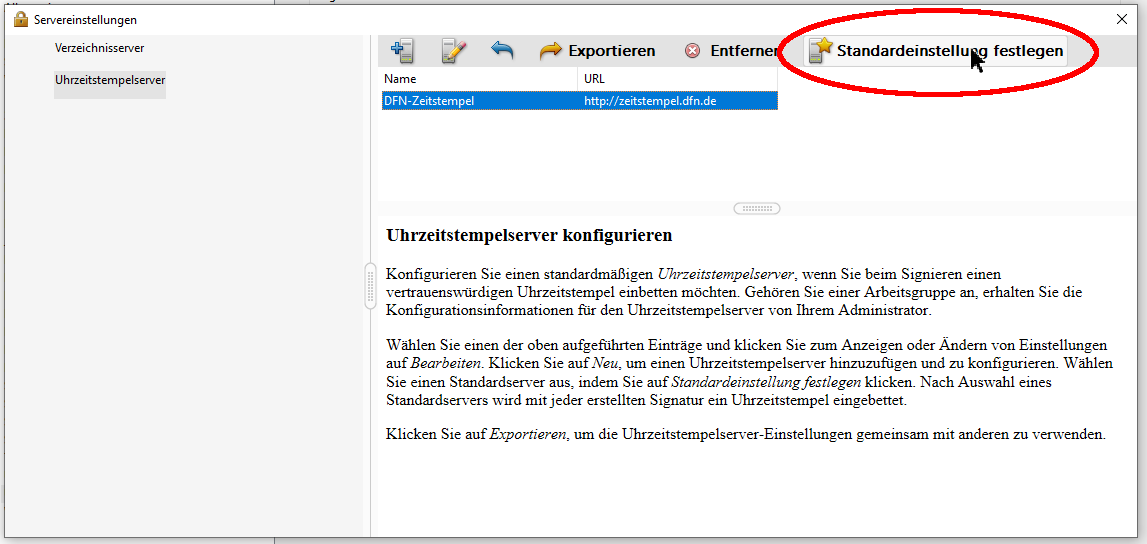1147x544 pixels.
Task: Click the New timestamp server plus icon
Action: click(x=402, y=50)
